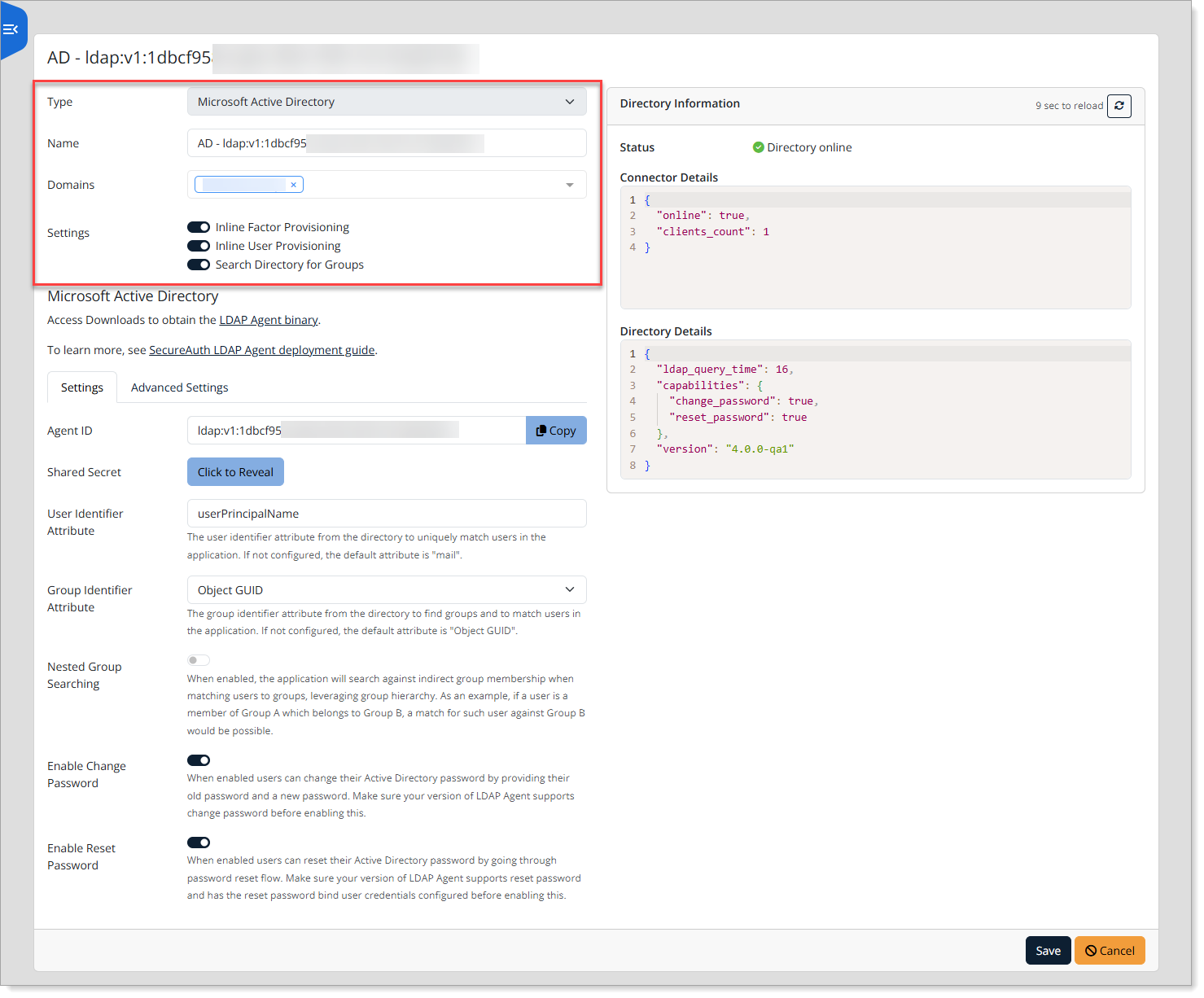The image size is (1204, 998).
Task: Toggle Inline User Provisioning switch
Action: 199,246
